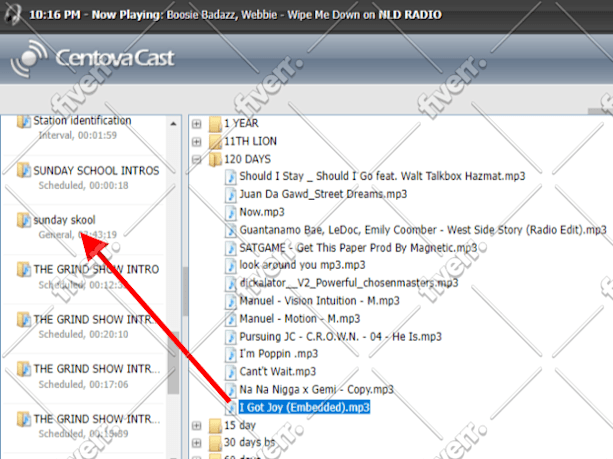Select the THE GRIND SHOW INTRO playlist
Screen dimensions: 613x459
click(x=96, y=269)
